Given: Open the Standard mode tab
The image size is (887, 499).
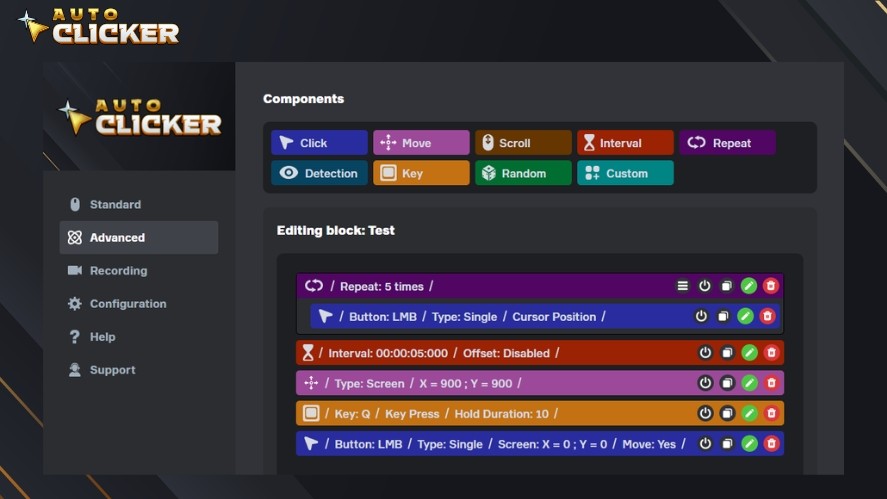Looking at the screenshot, I should (x=139, y=204).
